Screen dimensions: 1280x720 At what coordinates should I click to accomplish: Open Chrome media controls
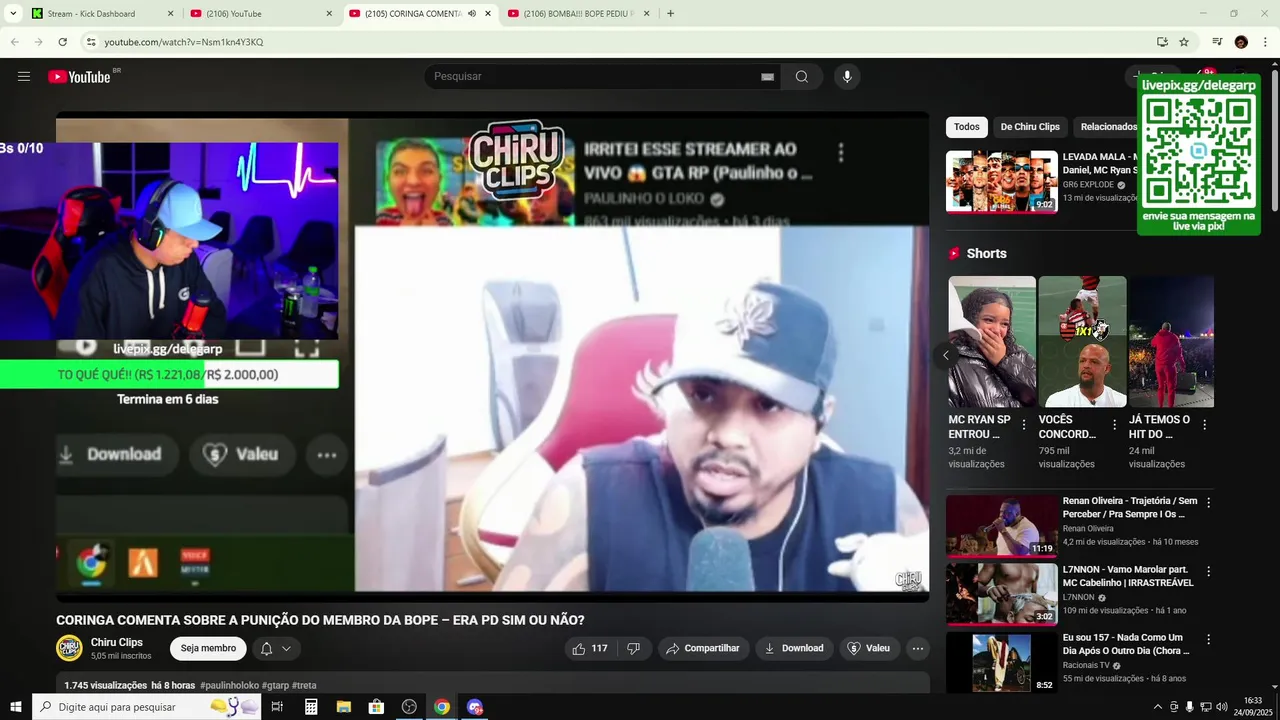pos(1217,42)
